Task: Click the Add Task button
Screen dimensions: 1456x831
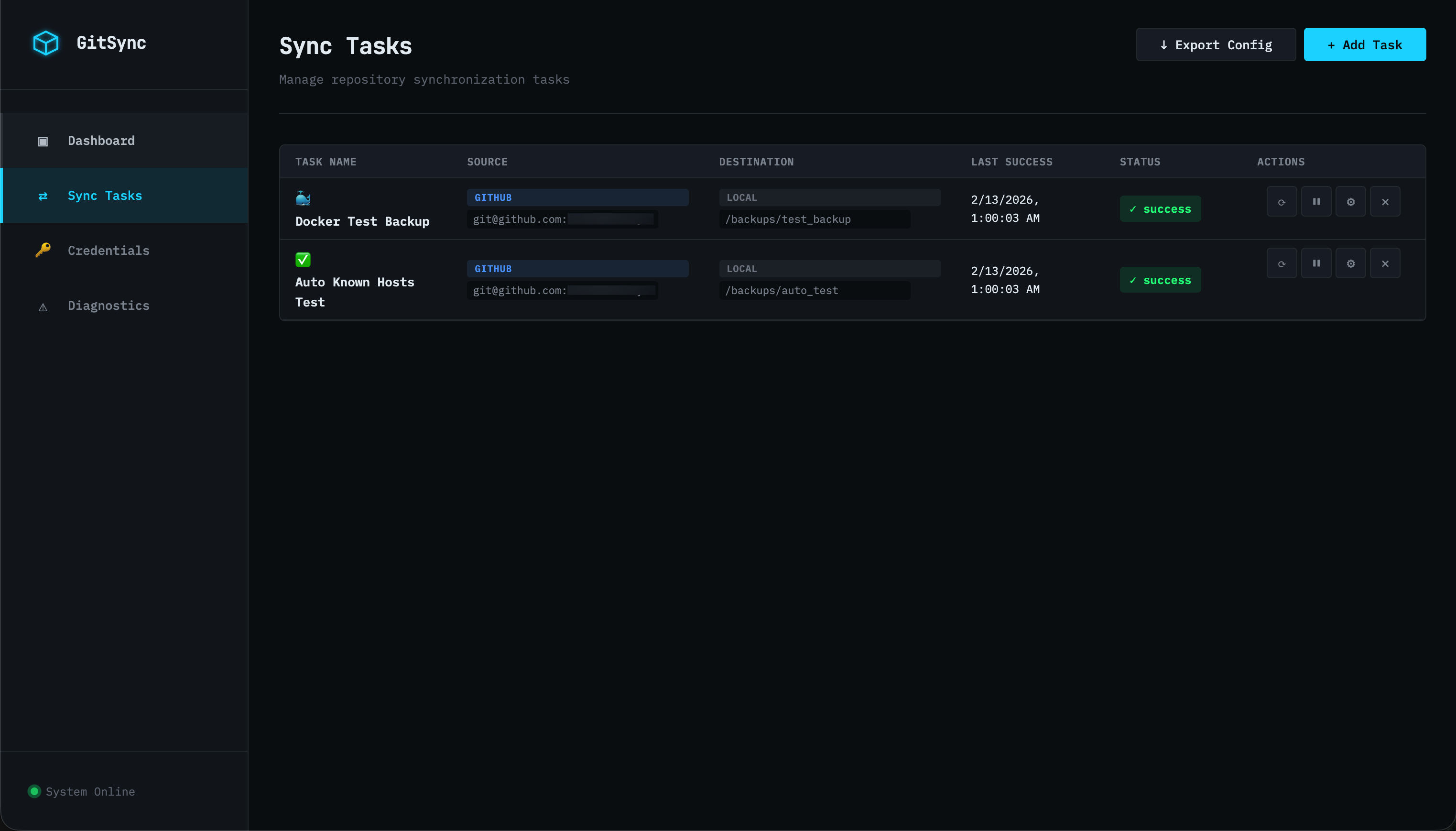Action: 1365,44
